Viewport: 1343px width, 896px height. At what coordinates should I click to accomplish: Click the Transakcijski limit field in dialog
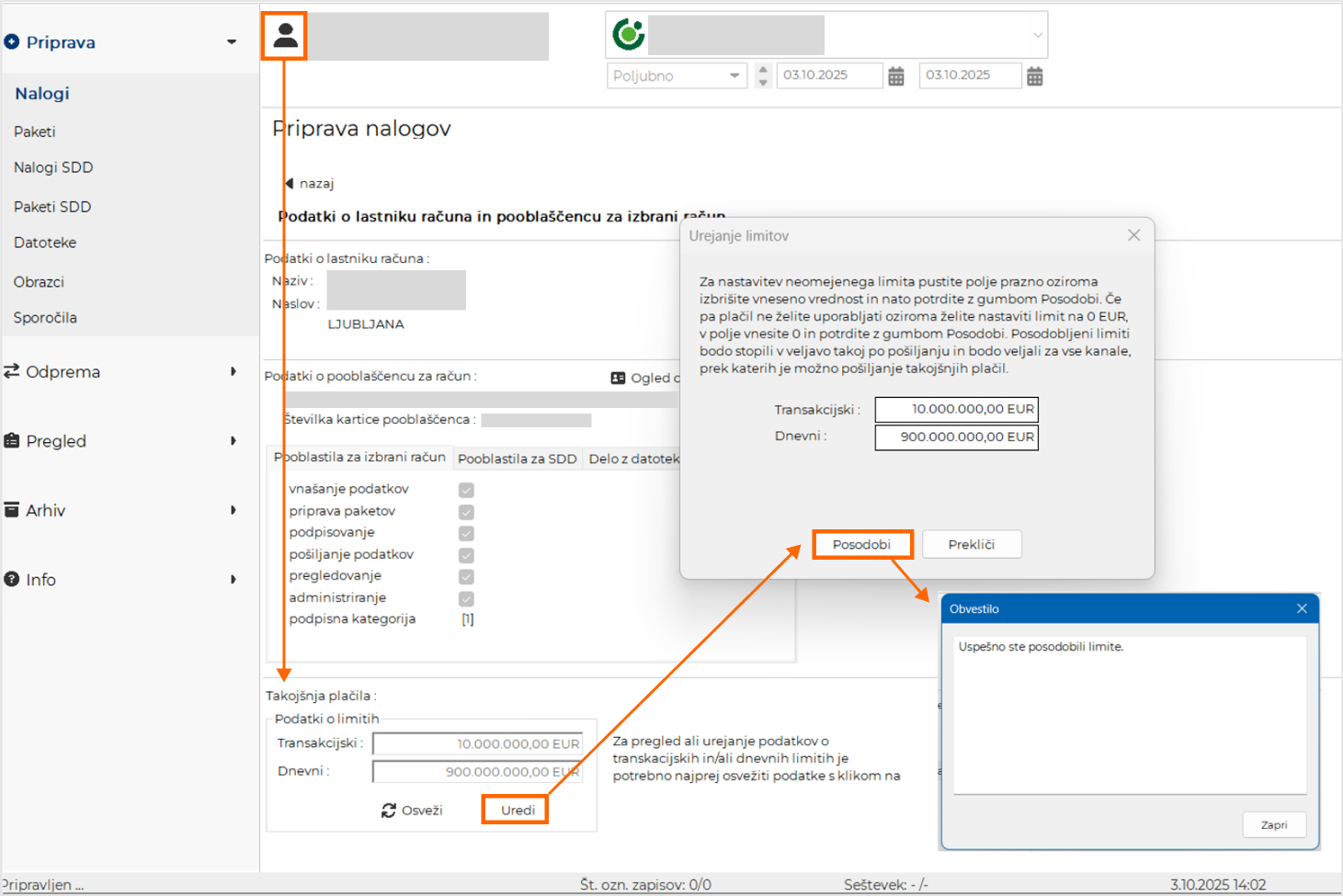[x=956, y=409]
